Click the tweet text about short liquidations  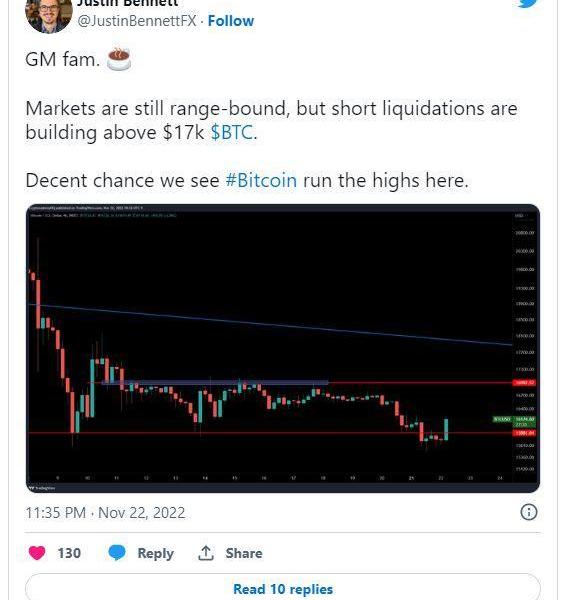(x=271, y=120)
